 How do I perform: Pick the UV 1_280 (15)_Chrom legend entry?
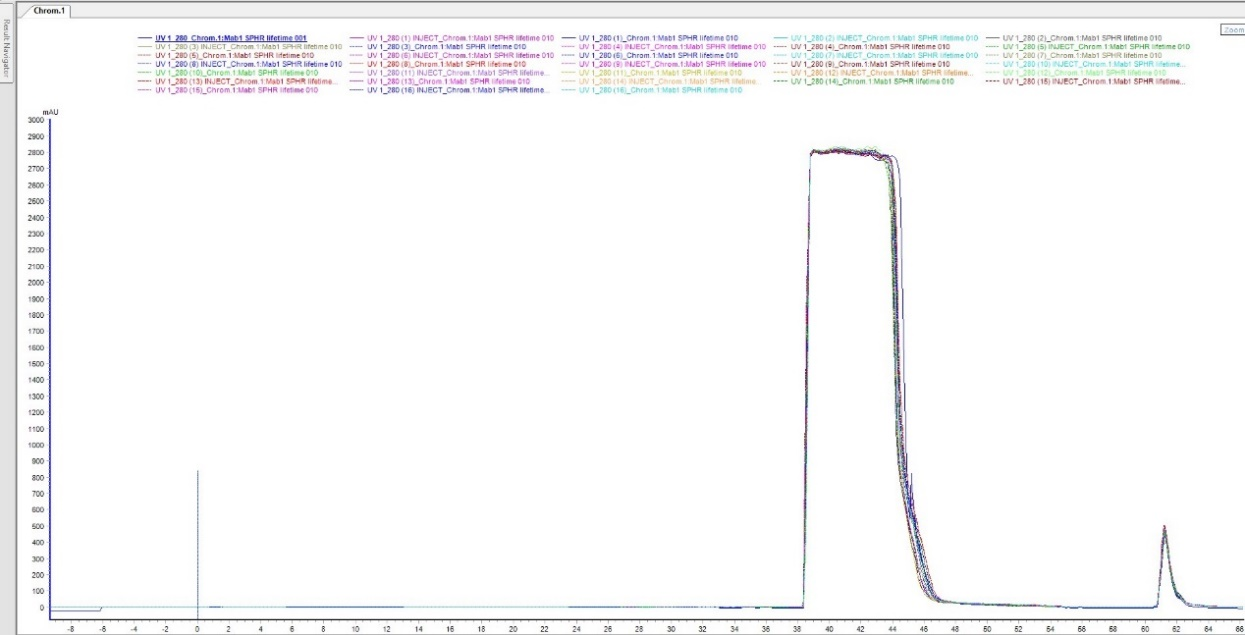[236, 90]
